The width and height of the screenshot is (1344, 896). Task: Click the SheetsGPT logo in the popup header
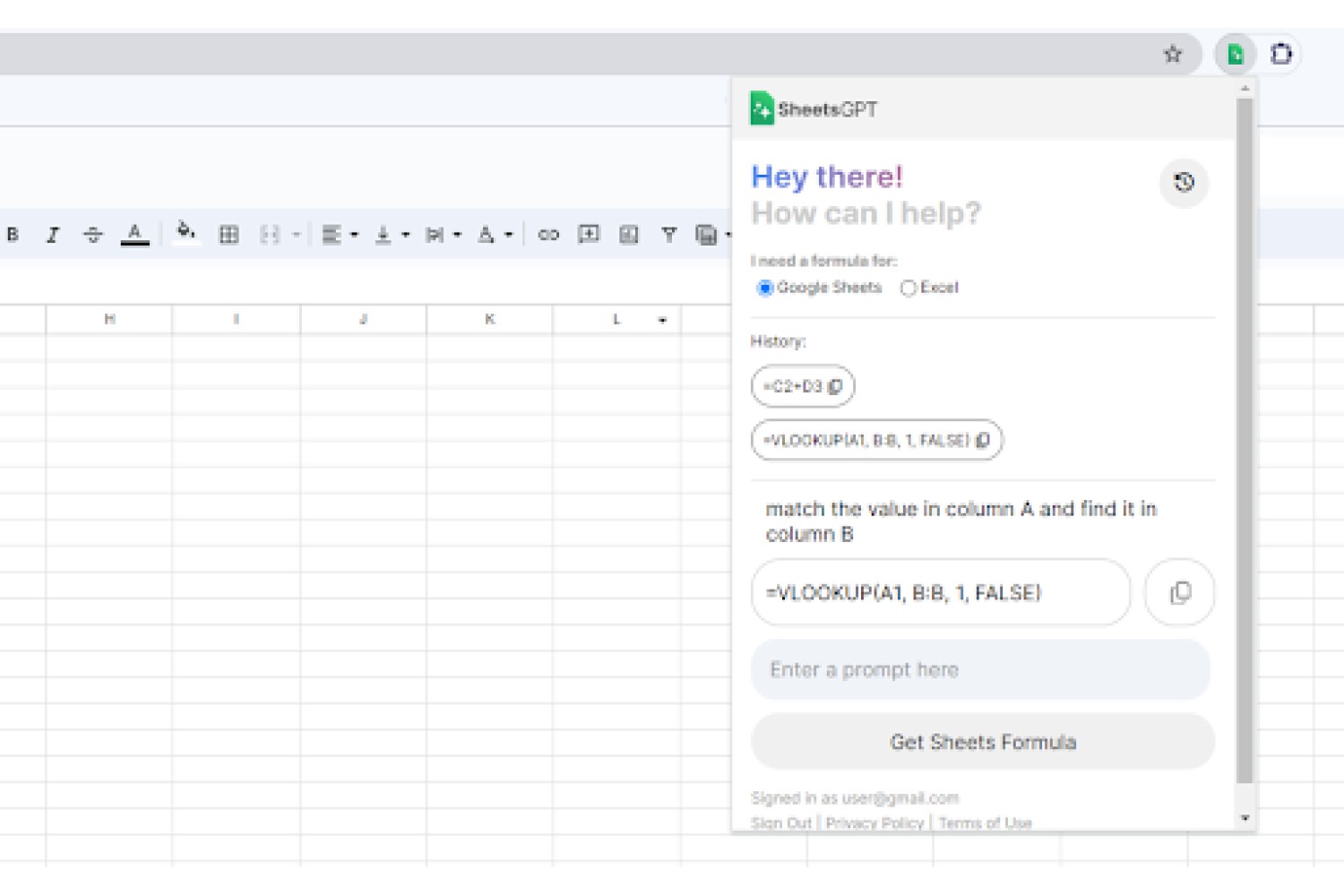pyautogui.click(x=814, y=109)
